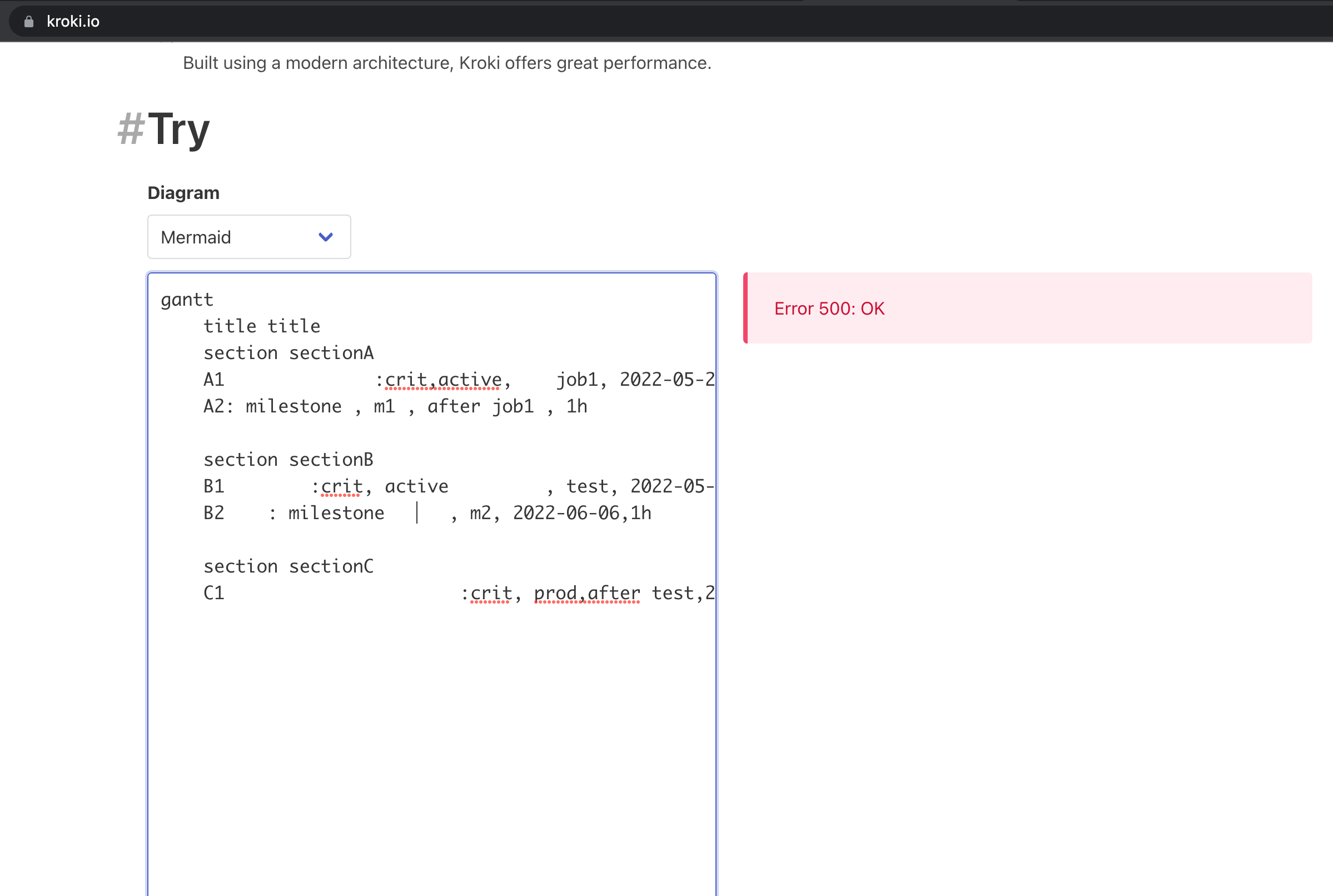The width and height of the screenshot is (1333, 896).
Task: Click the 'title title' line in the editor
Action: [x=262, y=325]
